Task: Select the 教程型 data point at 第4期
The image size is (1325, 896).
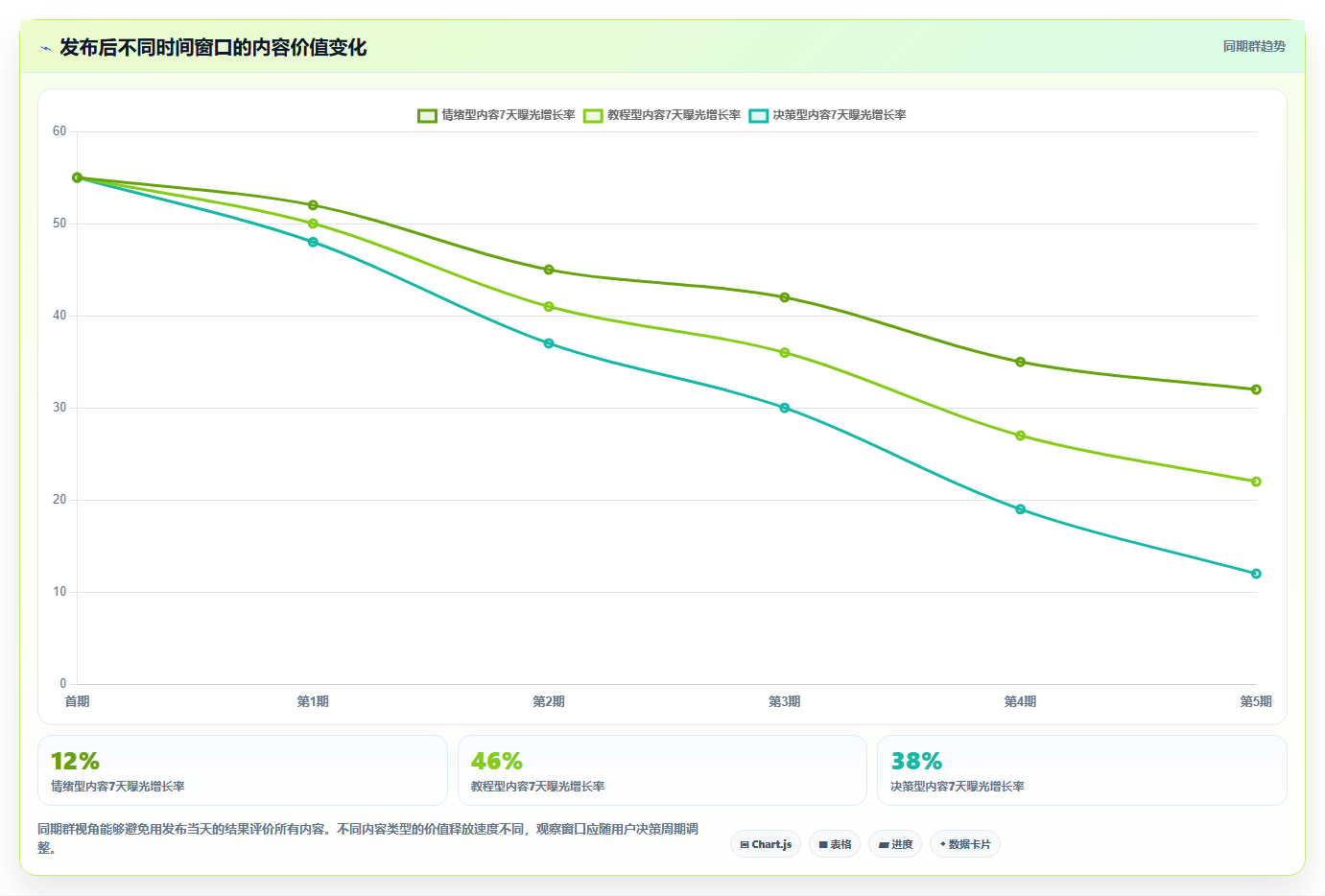Action: coord(1020,436)
